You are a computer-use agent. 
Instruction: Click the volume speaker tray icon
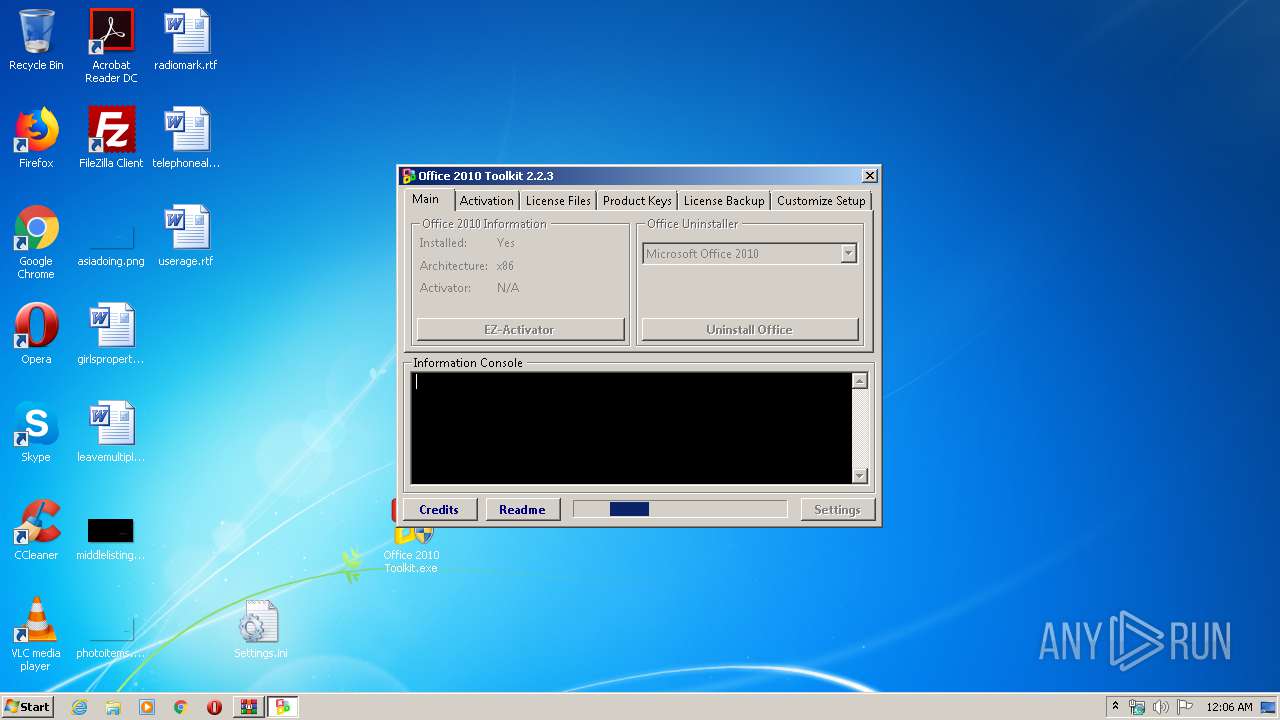(x=1161, y=707)
